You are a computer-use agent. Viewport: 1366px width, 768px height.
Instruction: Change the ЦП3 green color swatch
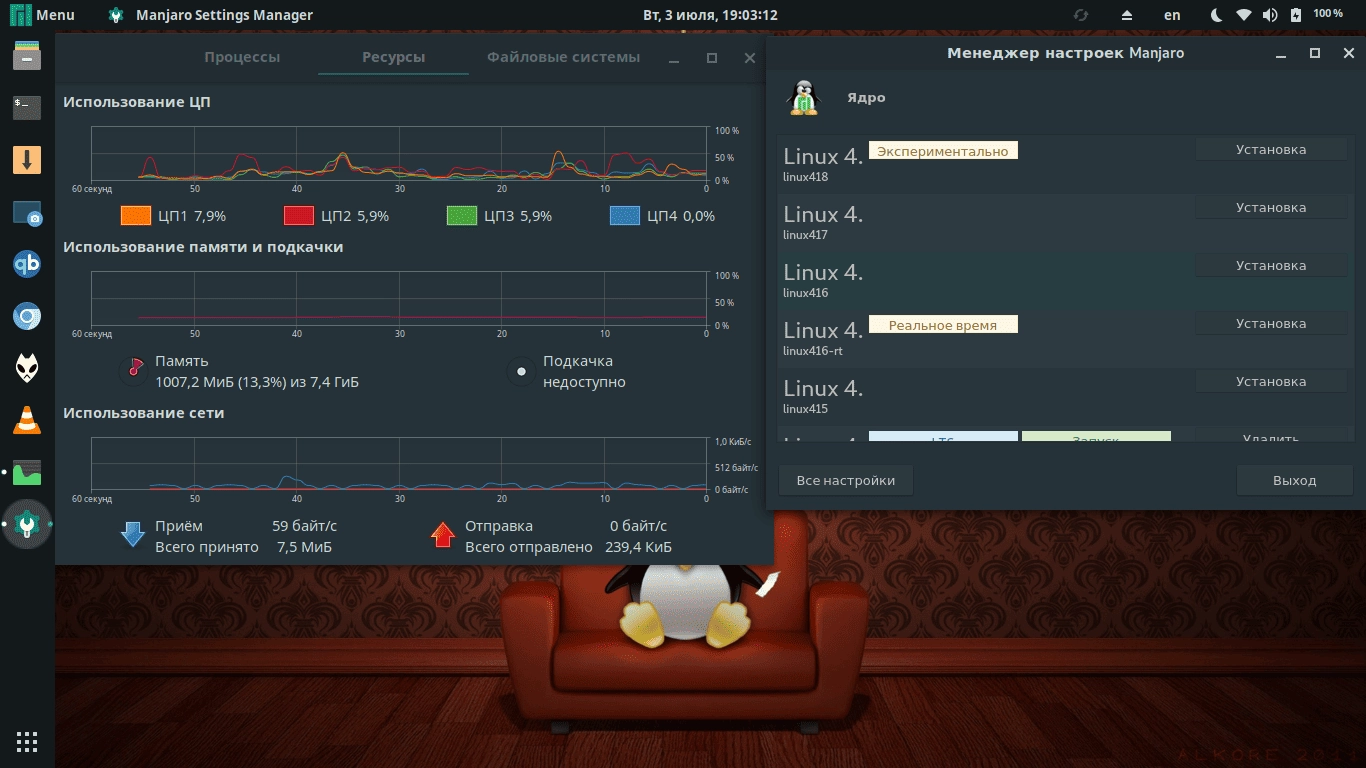pos(461,215)
